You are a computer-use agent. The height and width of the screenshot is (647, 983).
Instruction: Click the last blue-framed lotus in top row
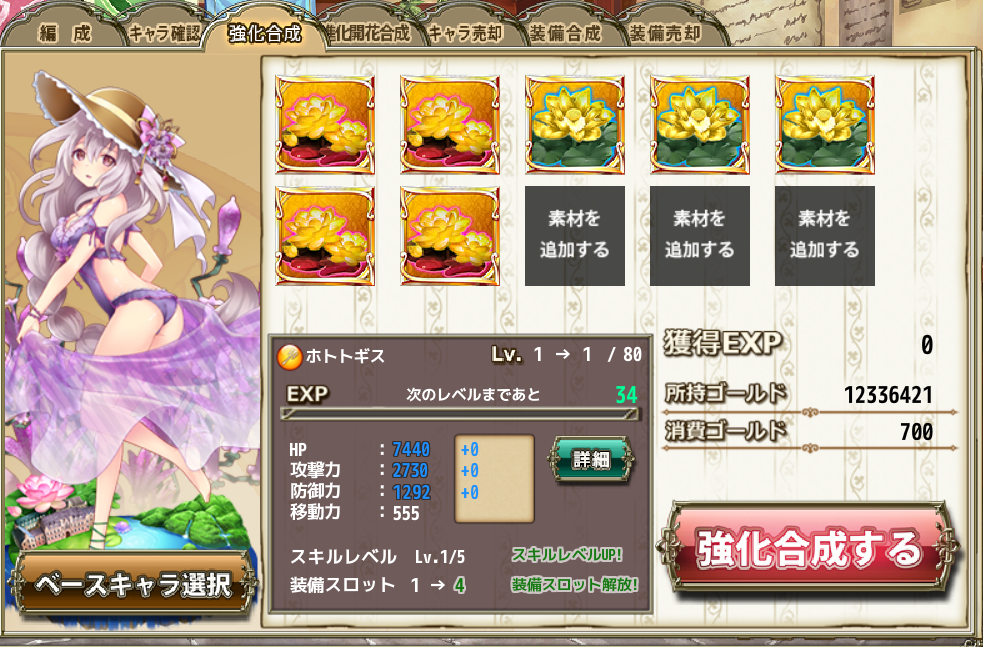point(824,124)
